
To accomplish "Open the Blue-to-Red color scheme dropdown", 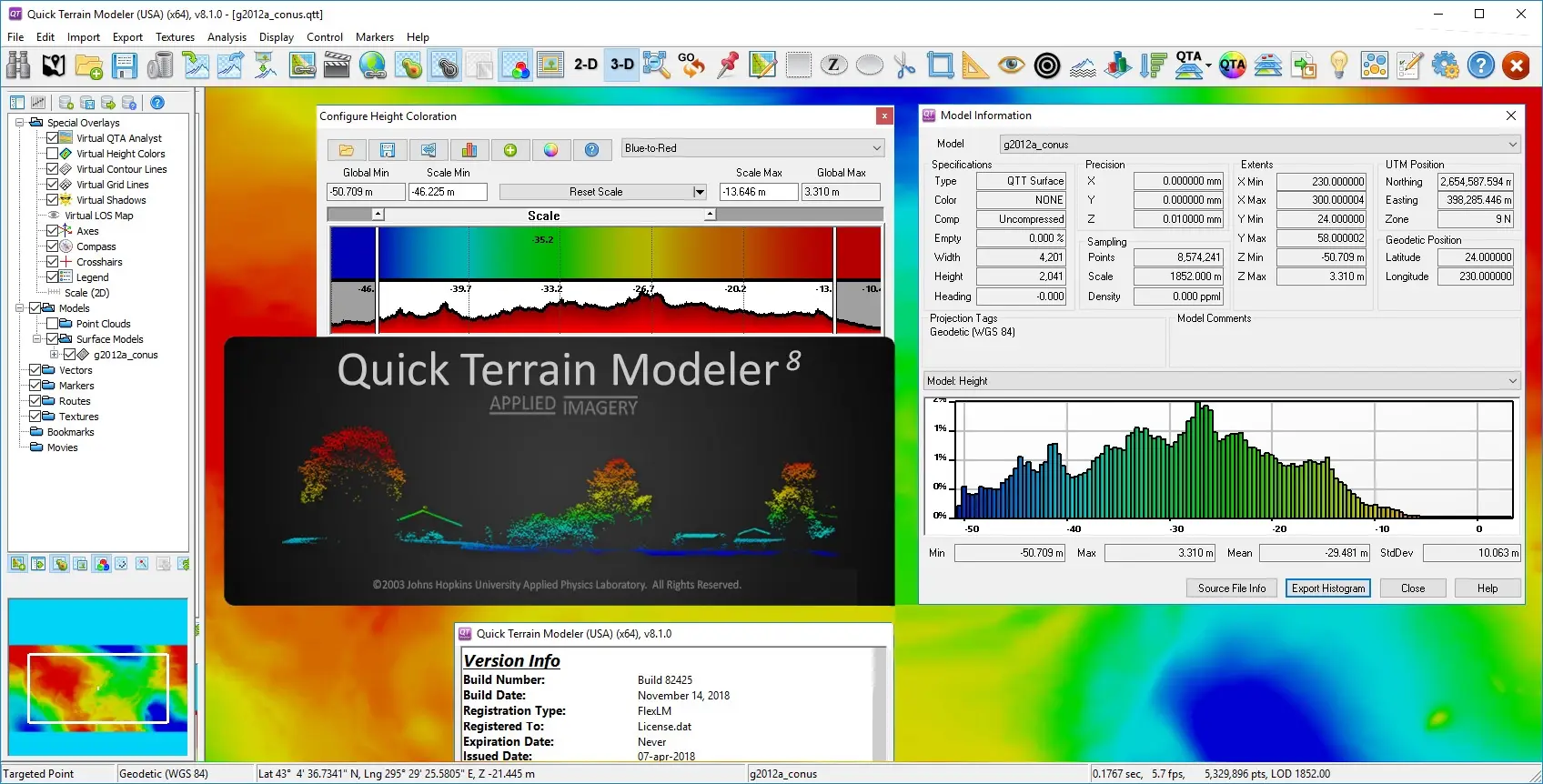I will click(x=752, y=148).
